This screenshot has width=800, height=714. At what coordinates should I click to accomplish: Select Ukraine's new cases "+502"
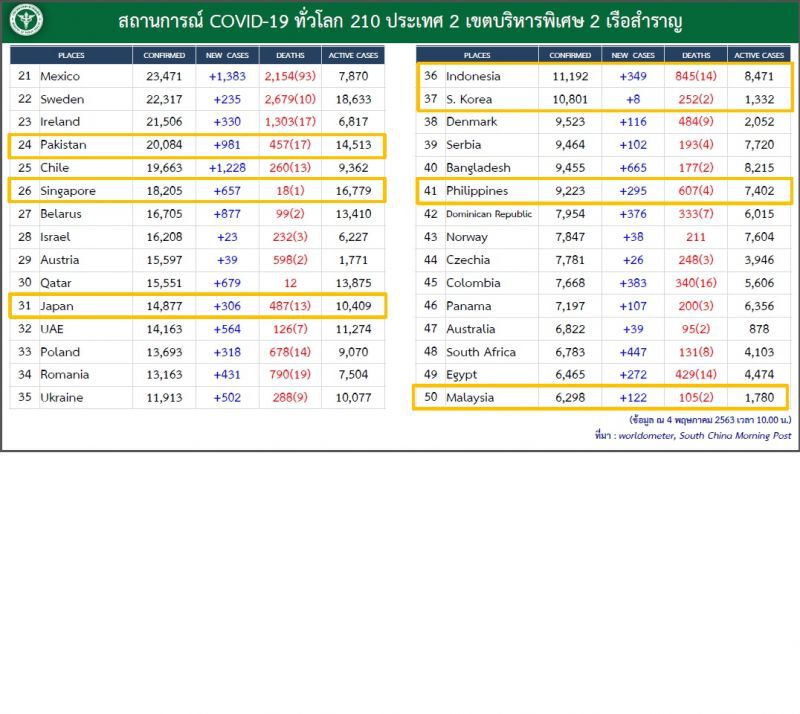coord(227,398)
